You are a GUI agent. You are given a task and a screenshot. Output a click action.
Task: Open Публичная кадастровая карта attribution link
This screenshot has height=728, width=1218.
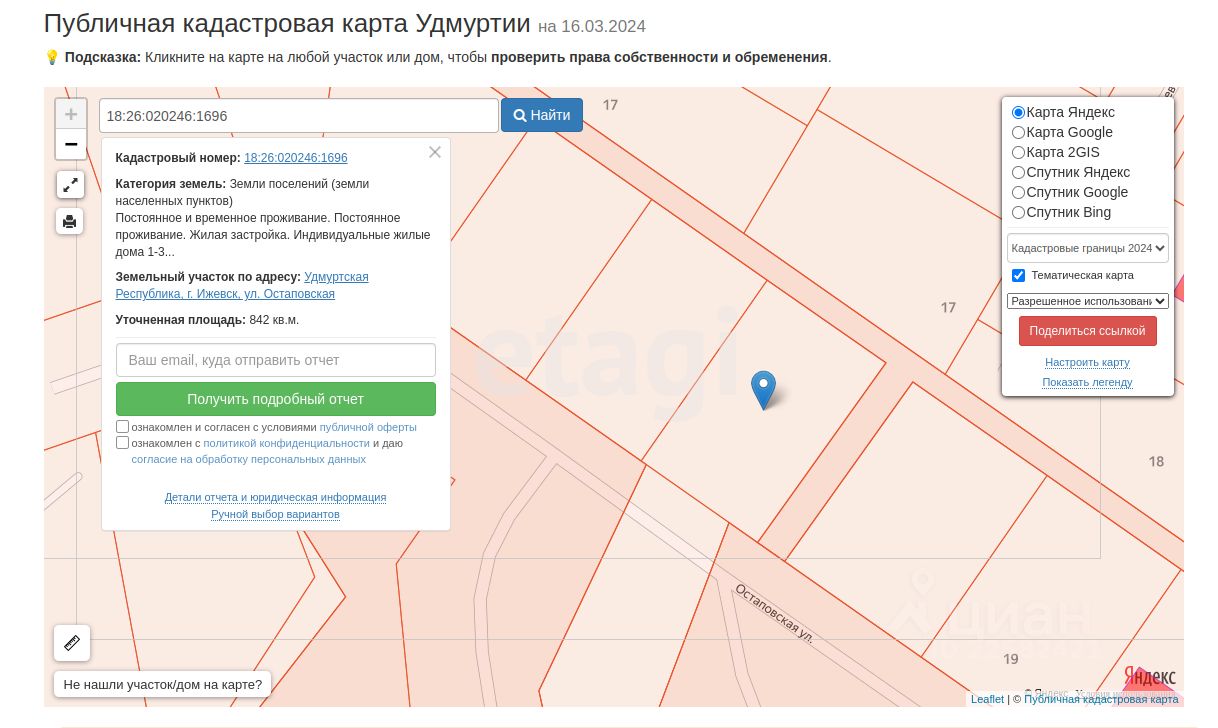1101,699
